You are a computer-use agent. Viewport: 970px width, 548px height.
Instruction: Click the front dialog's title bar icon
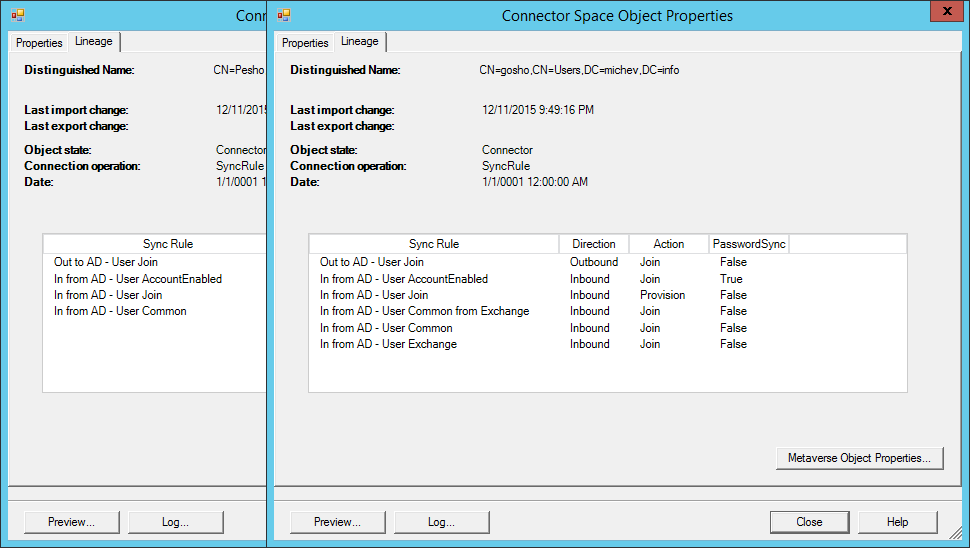[x=284, y=15]
